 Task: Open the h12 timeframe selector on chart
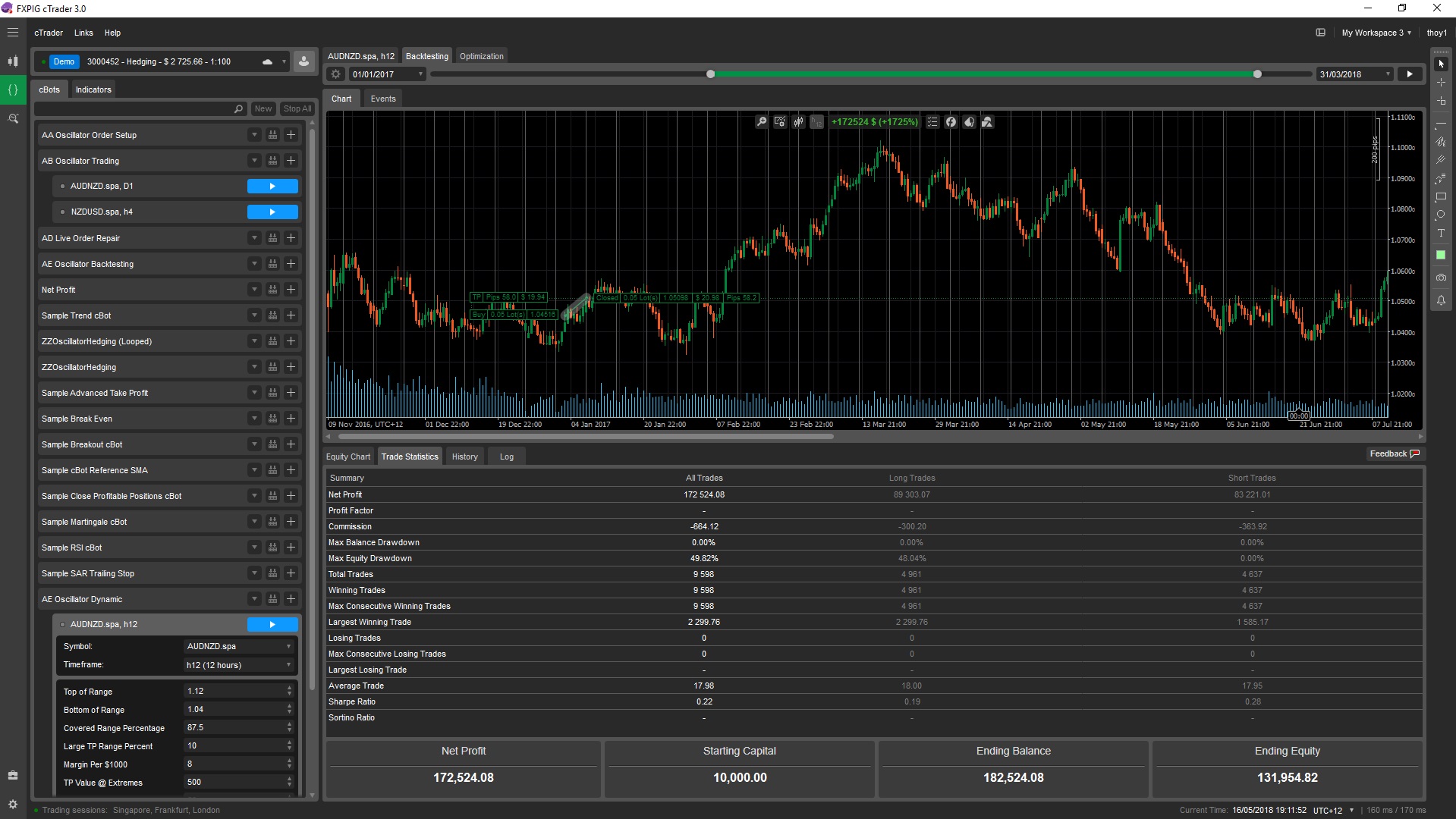coord(816,122)
